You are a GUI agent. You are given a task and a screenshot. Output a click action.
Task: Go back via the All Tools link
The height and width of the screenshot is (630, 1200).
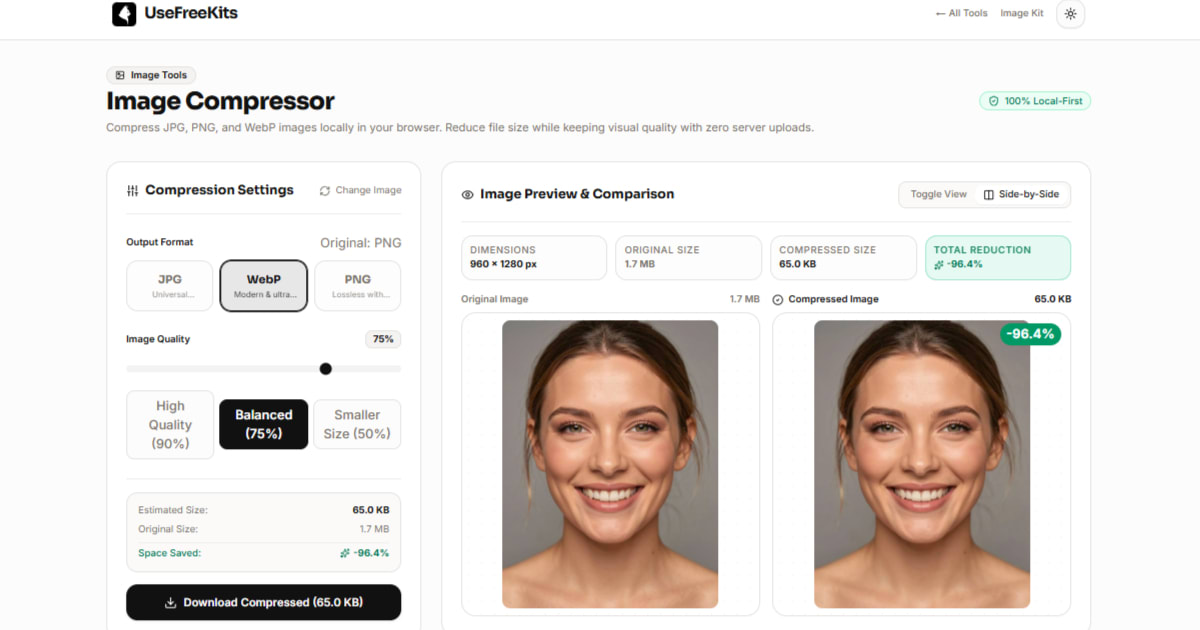point(961,14)
